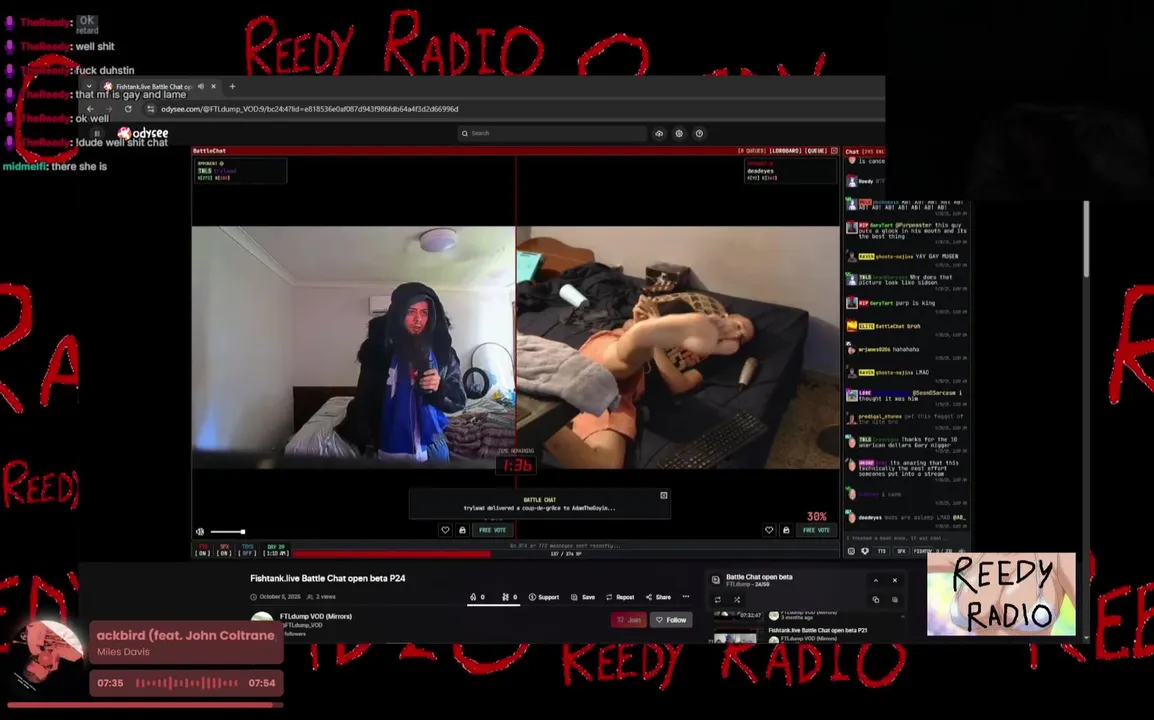Mute the Fishtank.live tab audio icon
This screenshot has width=1154, height=720.
(201, 86)
